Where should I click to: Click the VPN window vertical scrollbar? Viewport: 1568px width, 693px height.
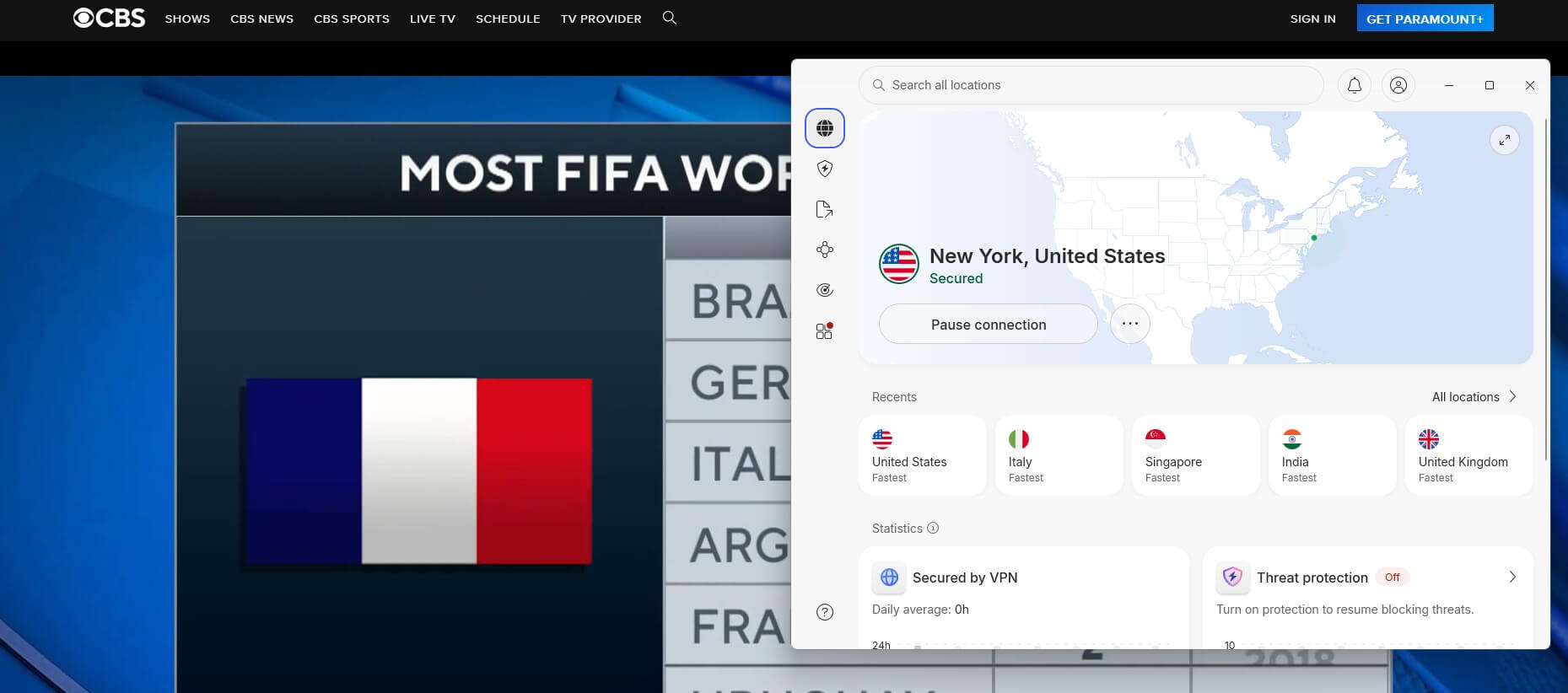tap(1545, 289)
